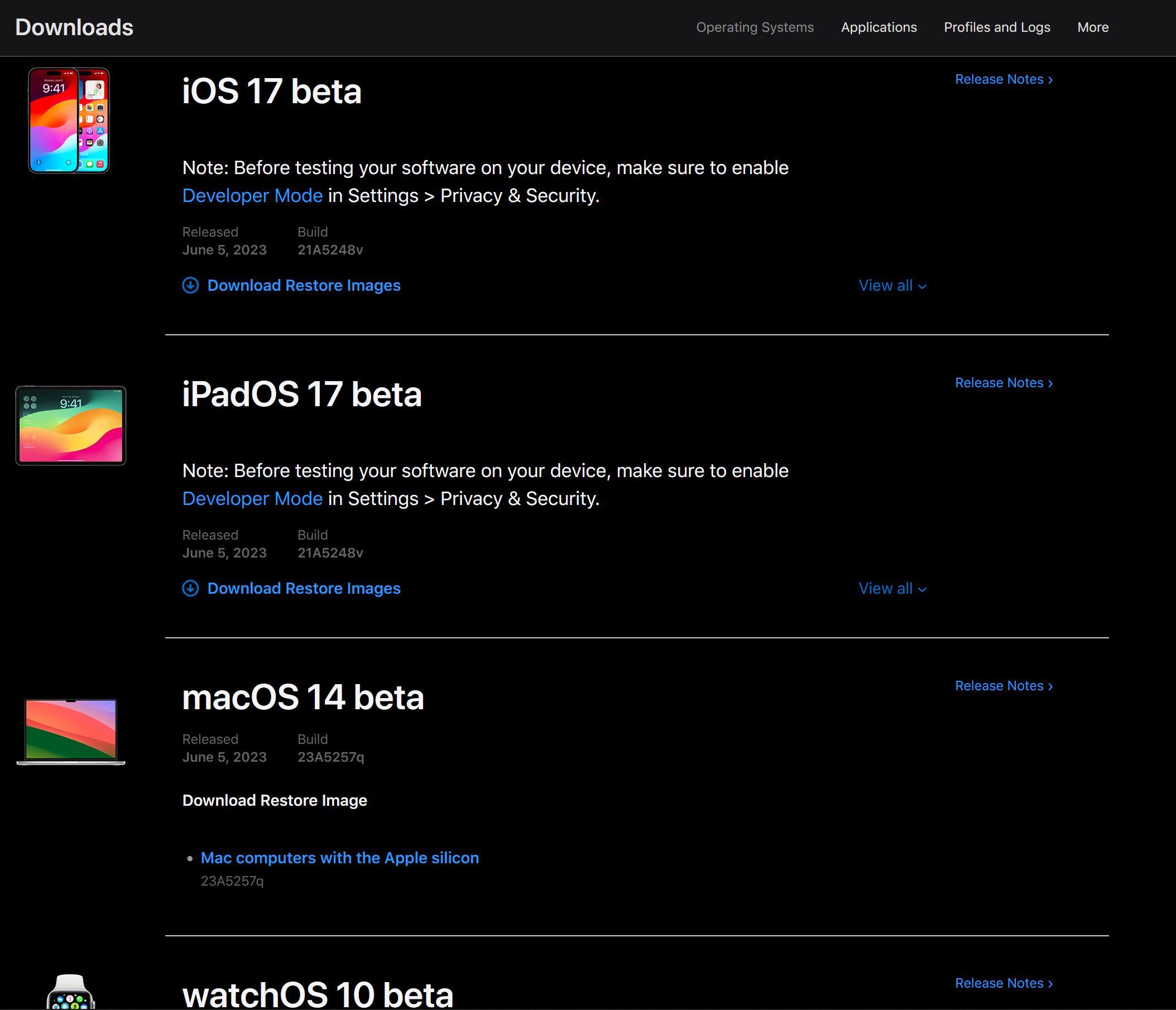Click June 5, 2023 under iOS 17 beta
The width and height of the screenshot is (1176, 1010).
pyautogui.click(x=224, y=250)
